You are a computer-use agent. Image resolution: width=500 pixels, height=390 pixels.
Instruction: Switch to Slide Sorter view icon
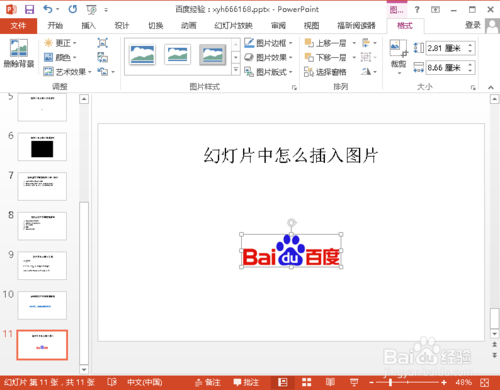click(x=306, y=382)
